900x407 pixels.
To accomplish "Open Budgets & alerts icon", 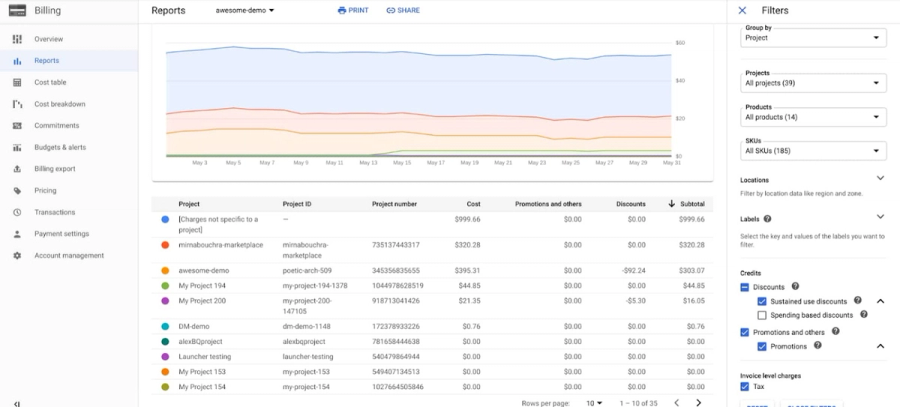I will (x=17, y=148).
